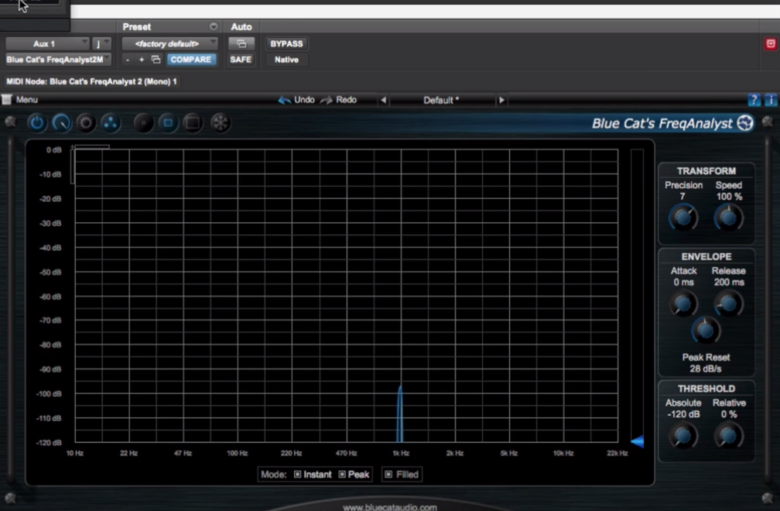Open the Preset menu arrow

pos(213,26)
